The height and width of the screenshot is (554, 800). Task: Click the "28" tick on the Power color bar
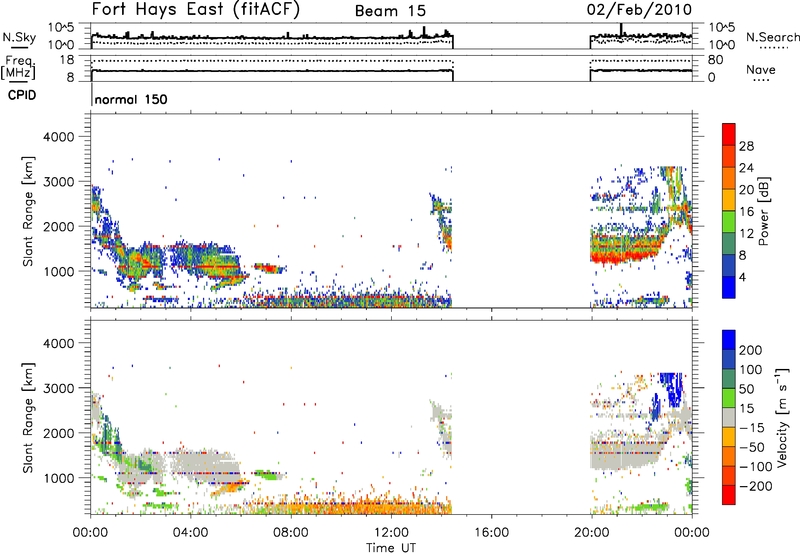point(746,146)
